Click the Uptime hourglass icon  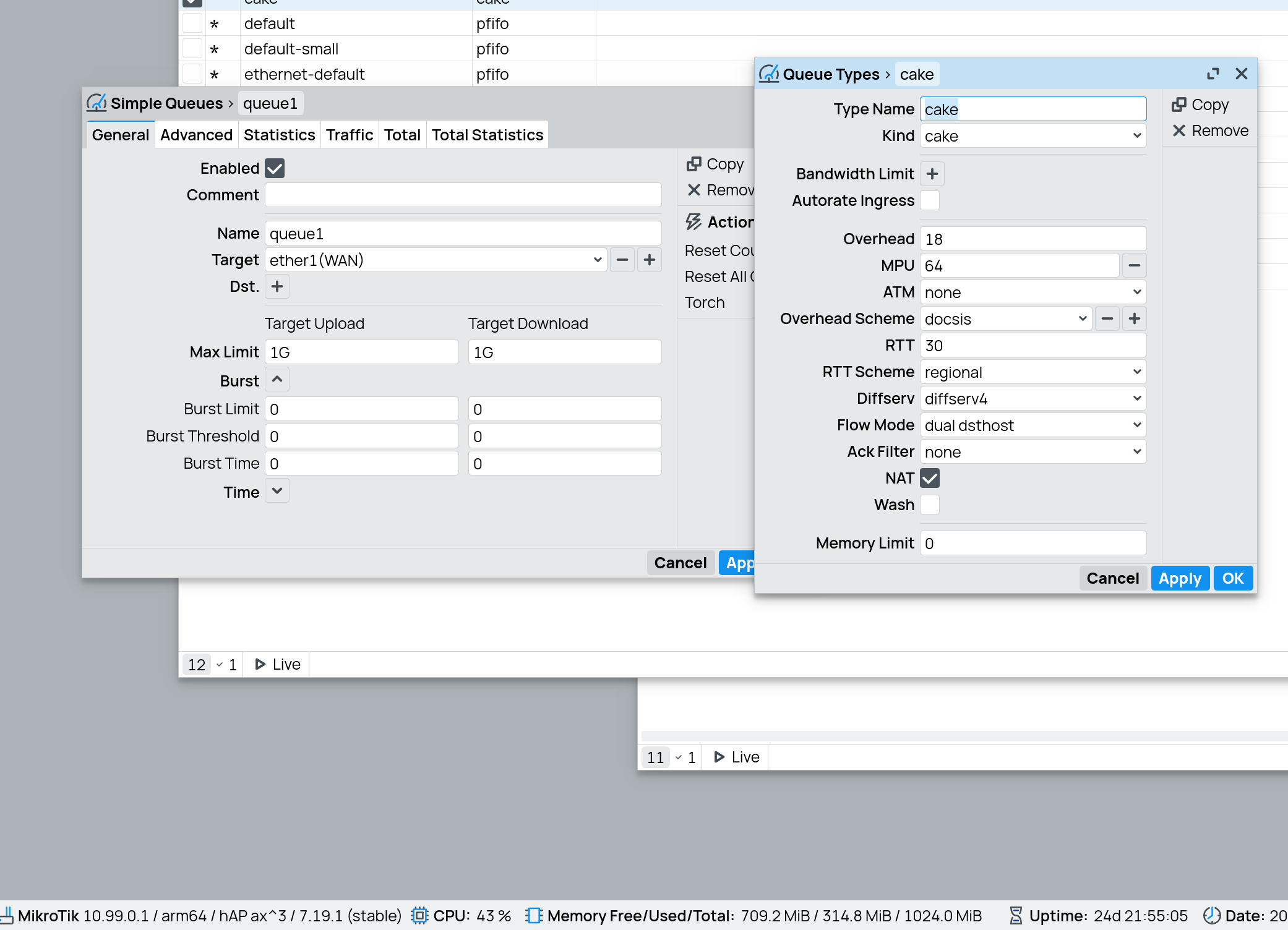pyautogui.click(x=1016, y=915)
